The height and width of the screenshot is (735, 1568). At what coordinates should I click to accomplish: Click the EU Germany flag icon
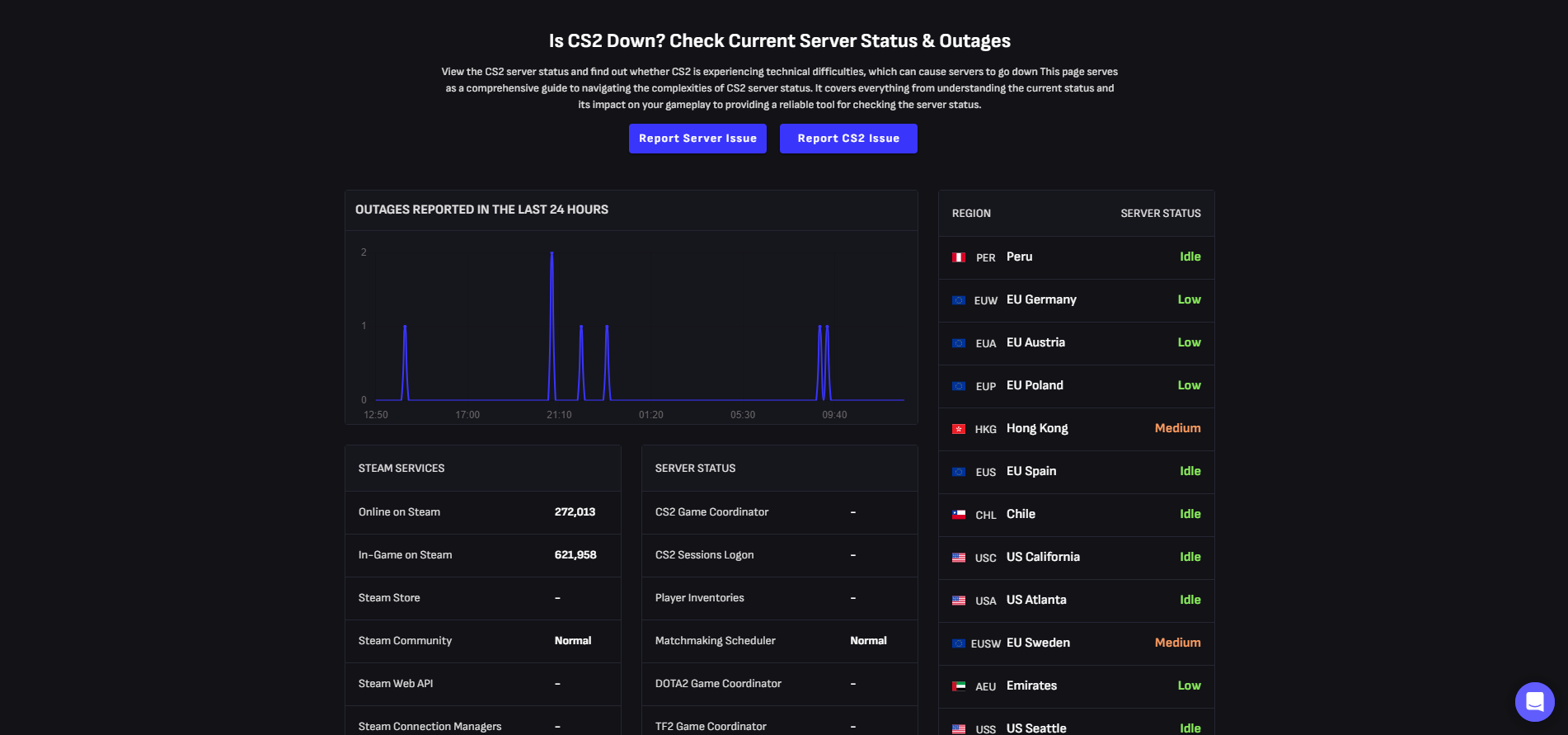(x=959, y=300)
